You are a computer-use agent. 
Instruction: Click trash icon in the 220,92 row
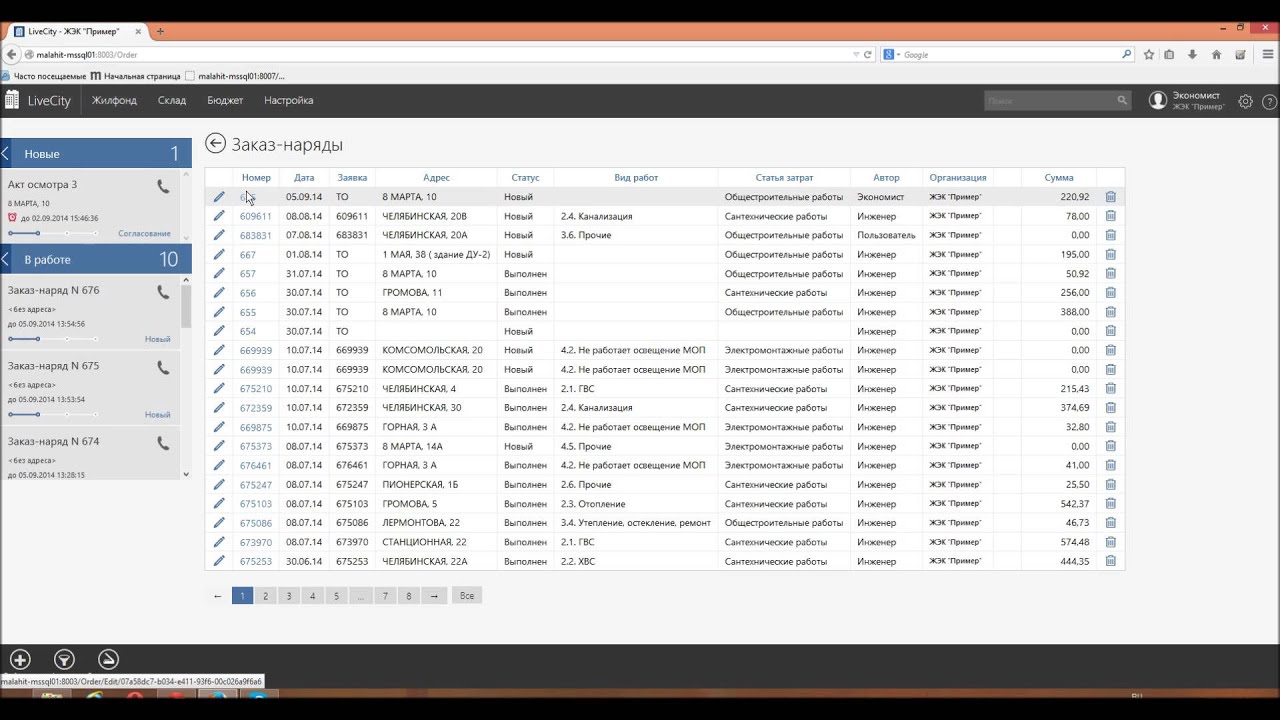[1111, 197]
